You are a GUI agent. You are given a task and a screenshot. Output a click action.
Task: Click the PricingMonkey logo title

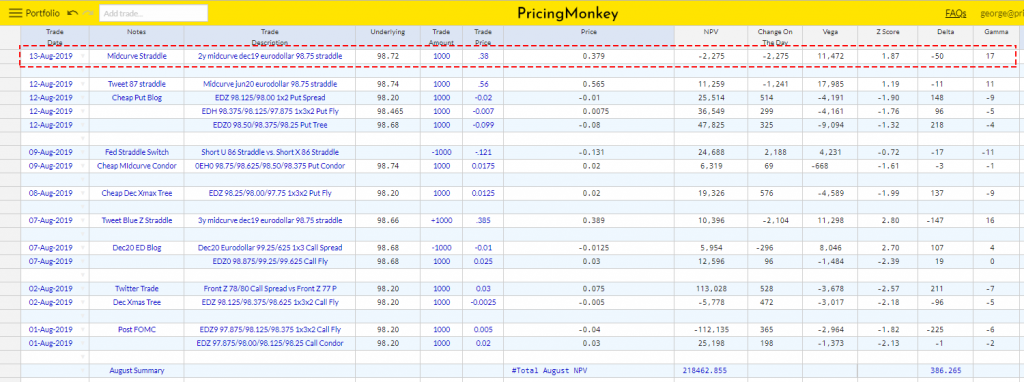(568, 14)
